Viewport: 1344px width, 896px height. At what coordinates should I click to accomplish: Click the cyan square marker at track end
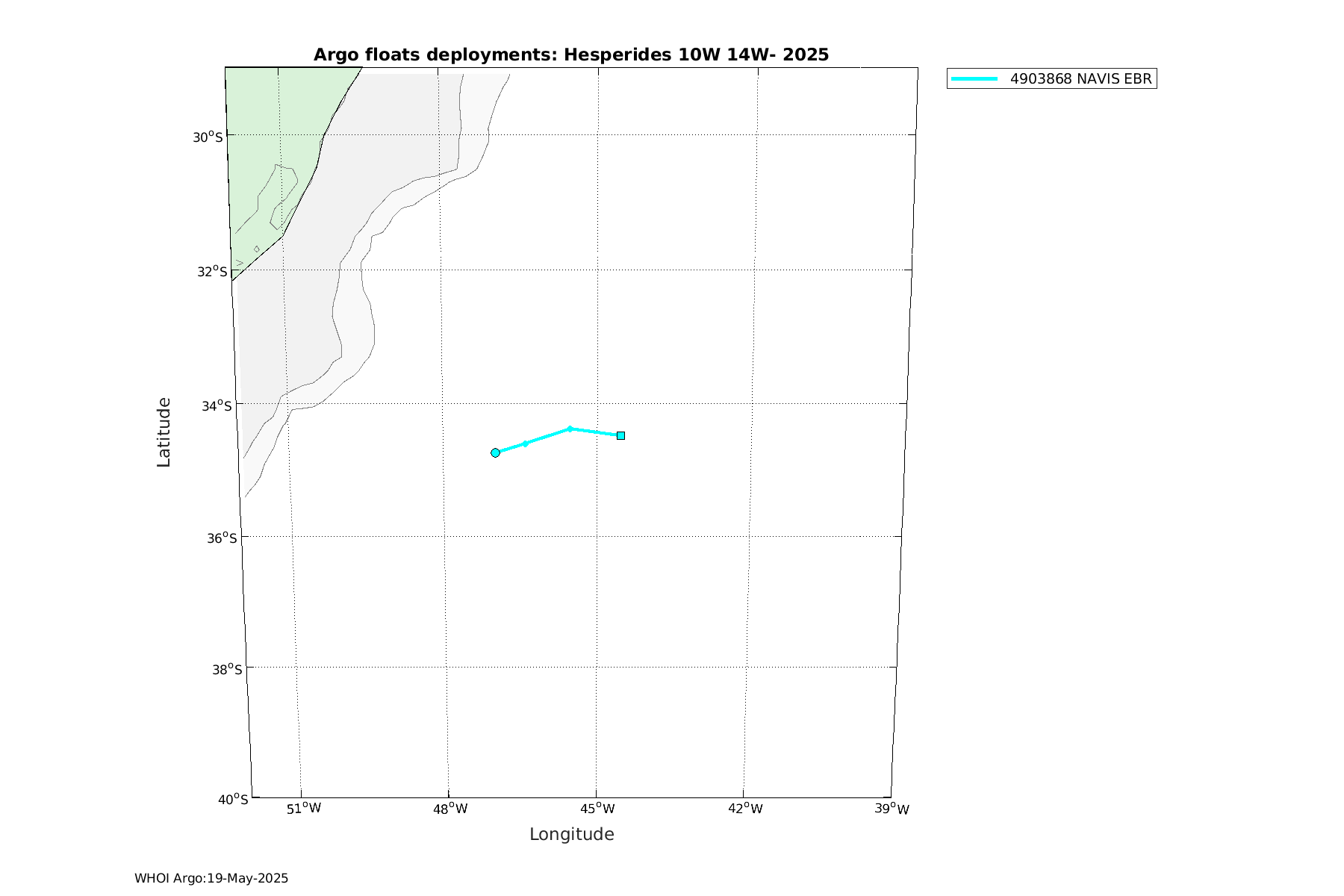[x=620, y=435]
